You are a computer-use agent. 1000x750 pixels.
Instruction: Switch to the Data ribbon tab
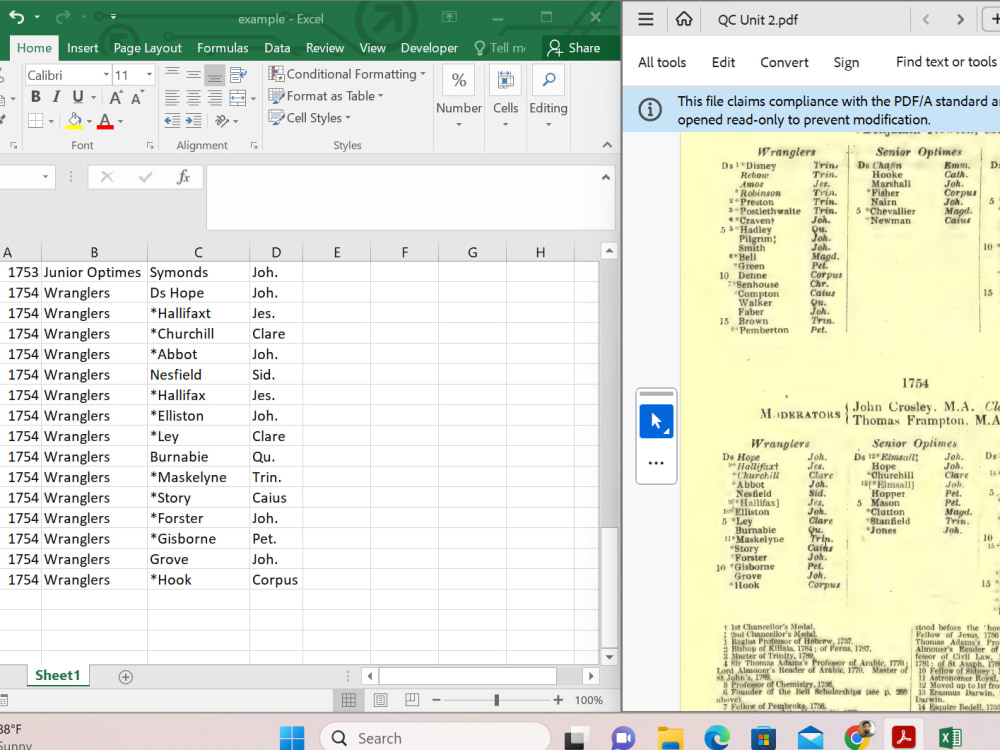[x=277, y=48]
